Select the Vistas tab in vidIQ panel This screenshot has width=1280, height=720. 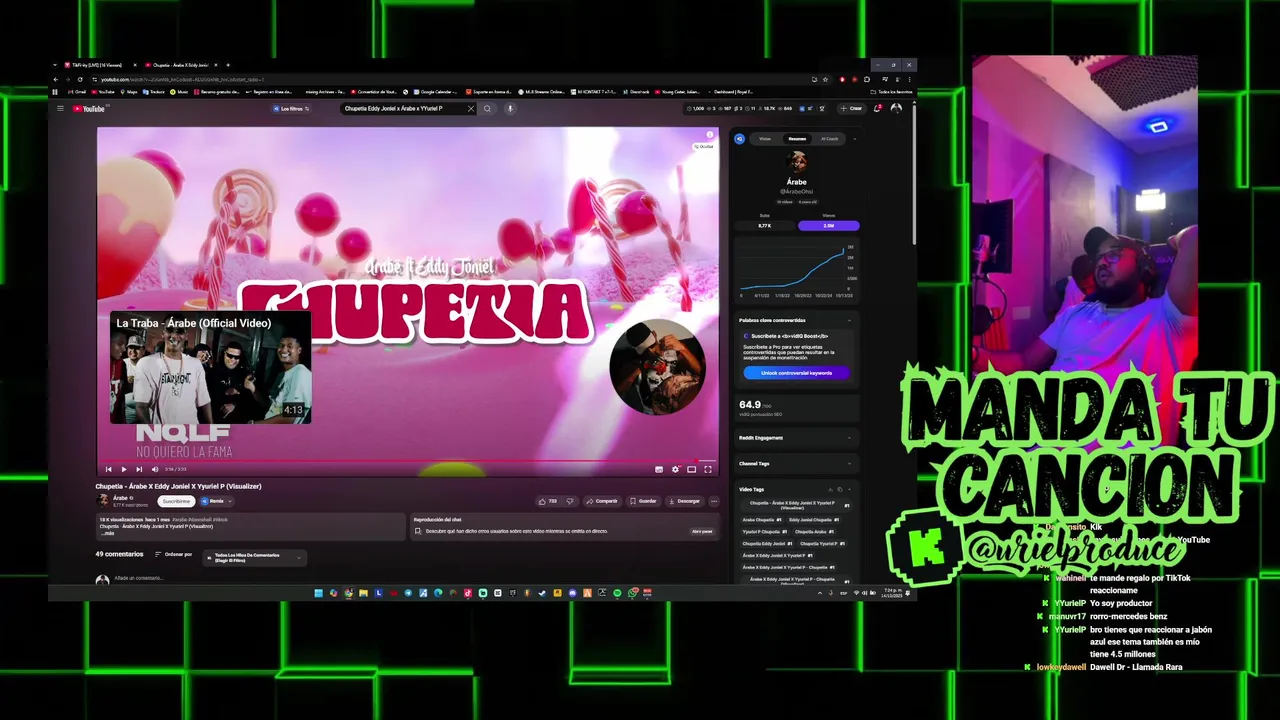pyautogui.click(x=765, y=139)
